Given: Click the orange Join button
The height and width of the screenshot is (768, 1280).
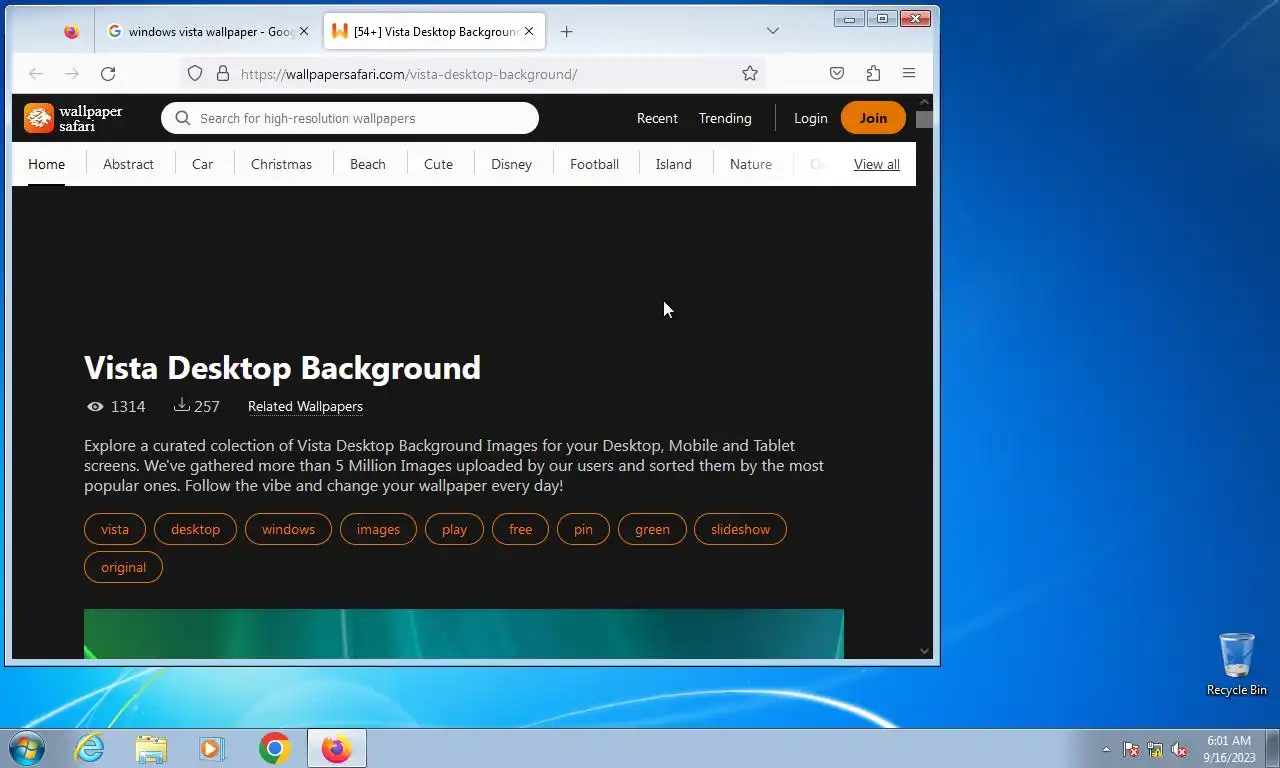Looking at the screenshot, I should click(873, 118).
